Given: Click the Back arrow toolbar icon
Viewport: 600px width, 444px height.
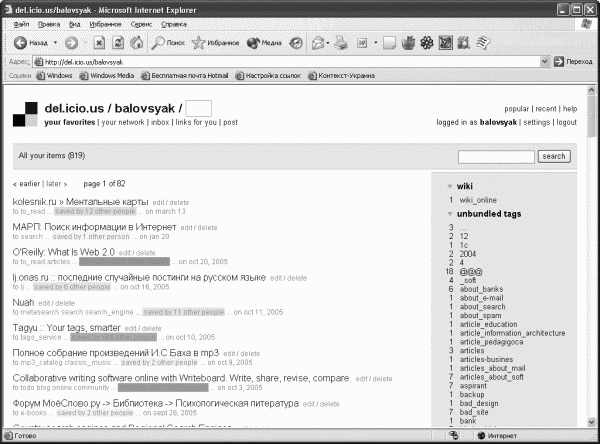Looking at the screenshot, I should click(x=20, y=43).
